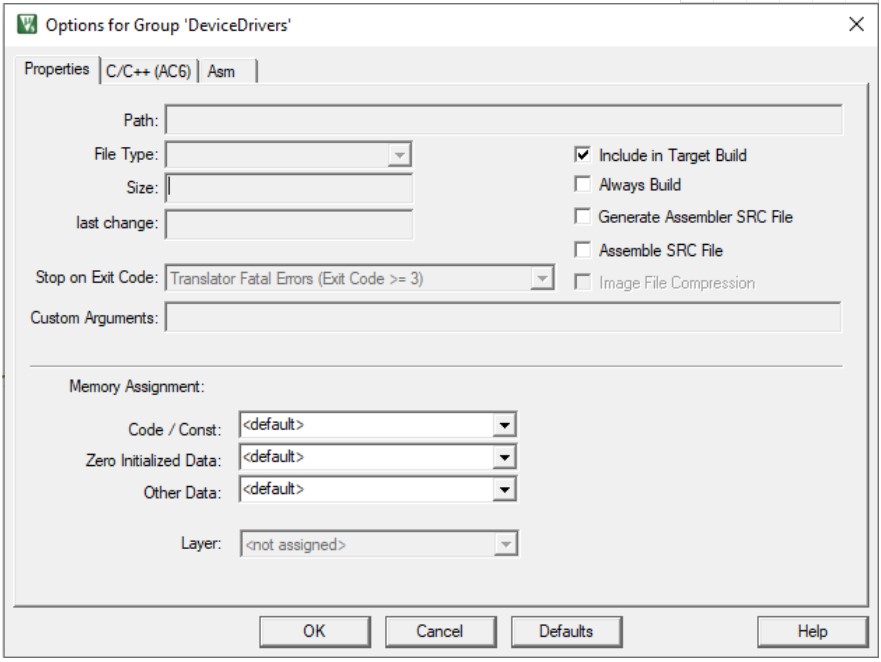This screenshot has height=662, width=881.
Task: Expand the Zero Initialized Data dropdown
Action: [x=378, y=457]
